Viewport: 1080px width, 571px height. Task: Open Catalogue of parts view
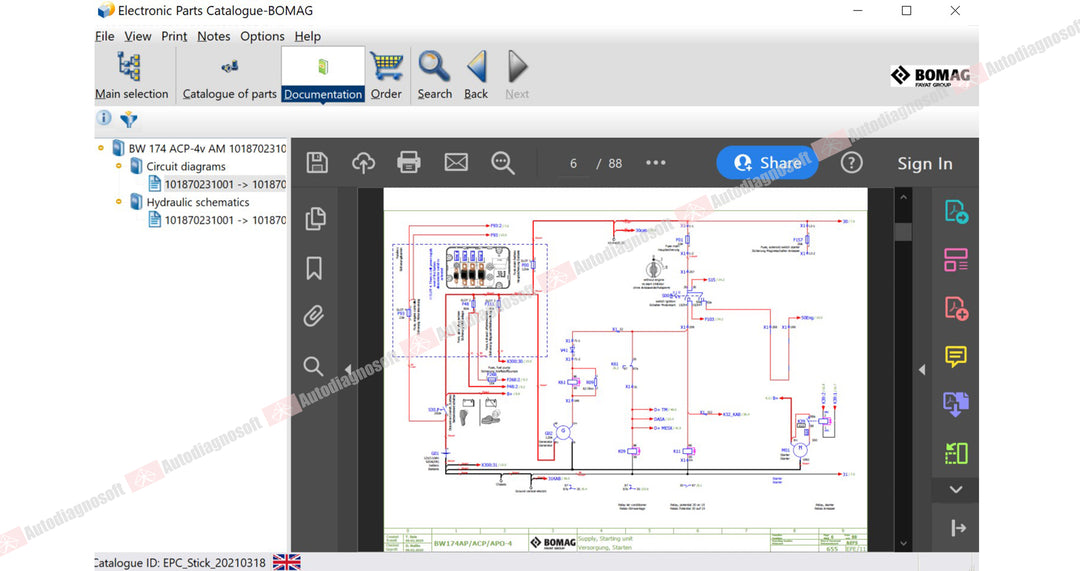(x=229, y=76)
